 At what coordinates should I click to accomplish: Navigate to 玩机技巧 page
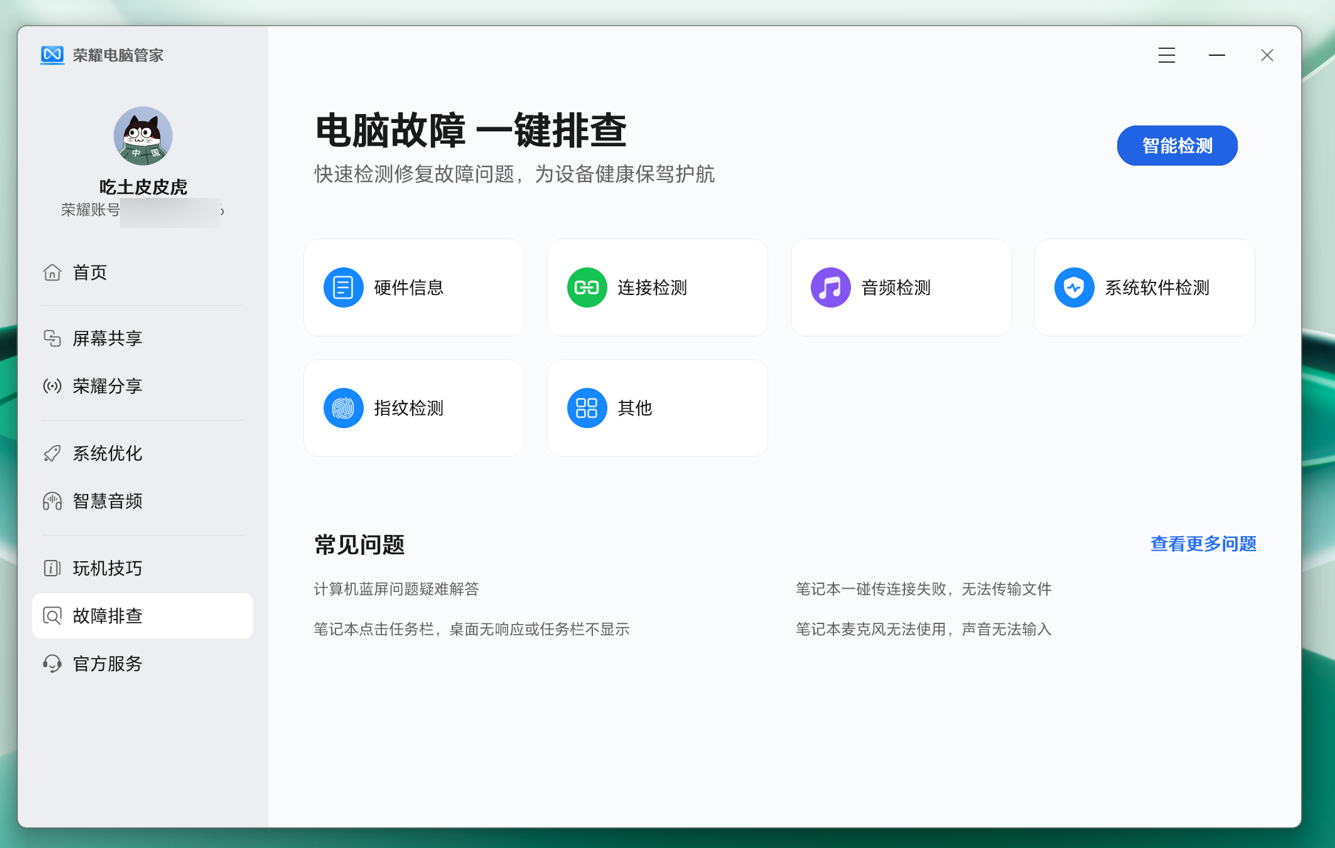click(x=107, y=568)
